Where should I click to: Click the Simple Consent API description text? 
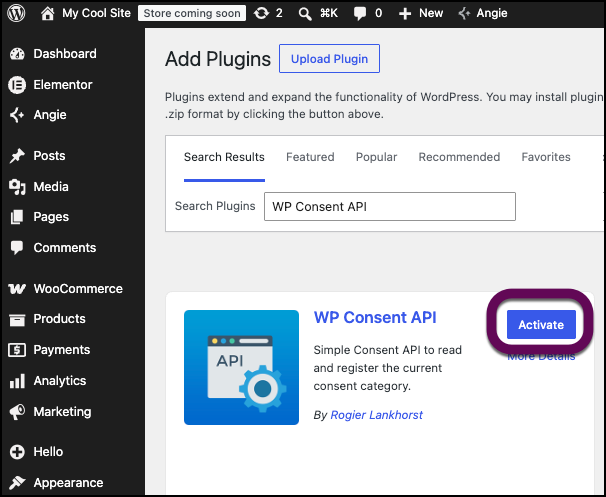[387, 368]
